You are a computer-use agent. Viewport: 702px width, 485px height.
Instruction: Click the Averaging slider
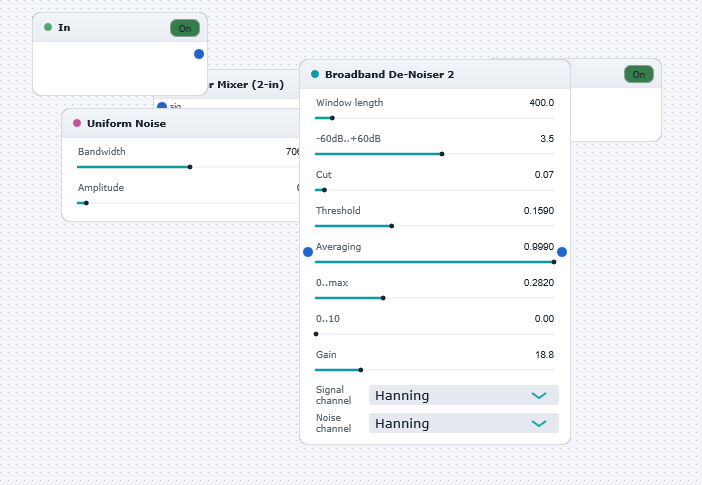coord(435,262)
